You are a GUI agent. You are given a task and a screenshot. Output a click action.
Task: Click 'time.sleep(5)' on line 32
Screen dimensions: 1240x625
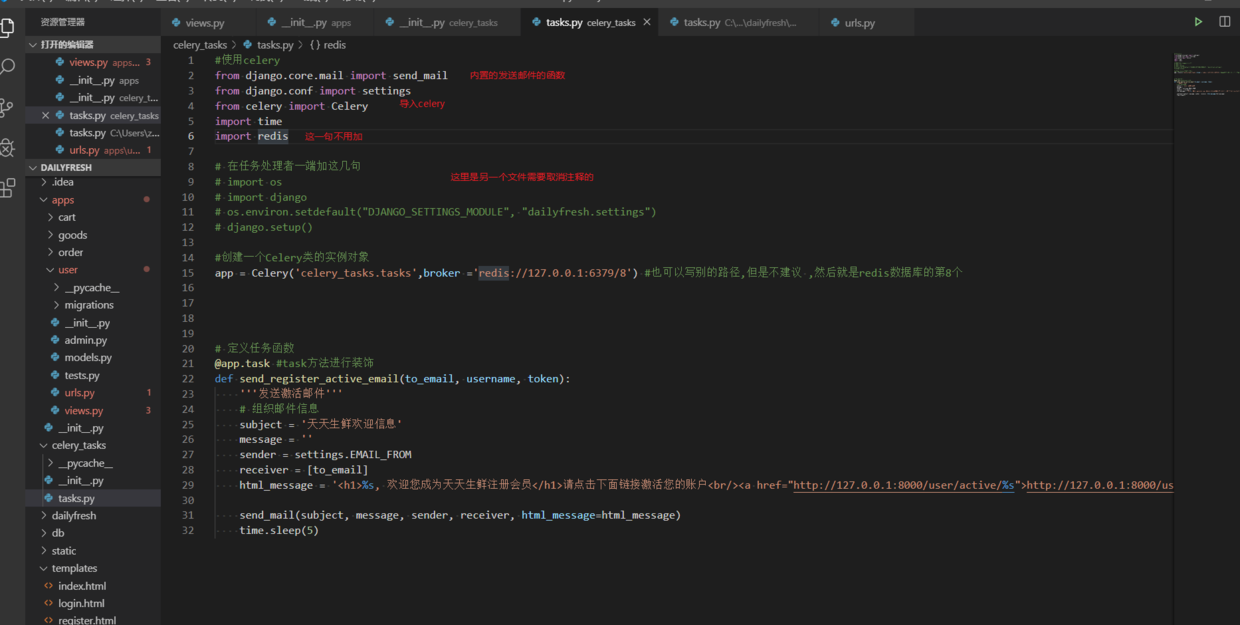[x=279, y=530]
